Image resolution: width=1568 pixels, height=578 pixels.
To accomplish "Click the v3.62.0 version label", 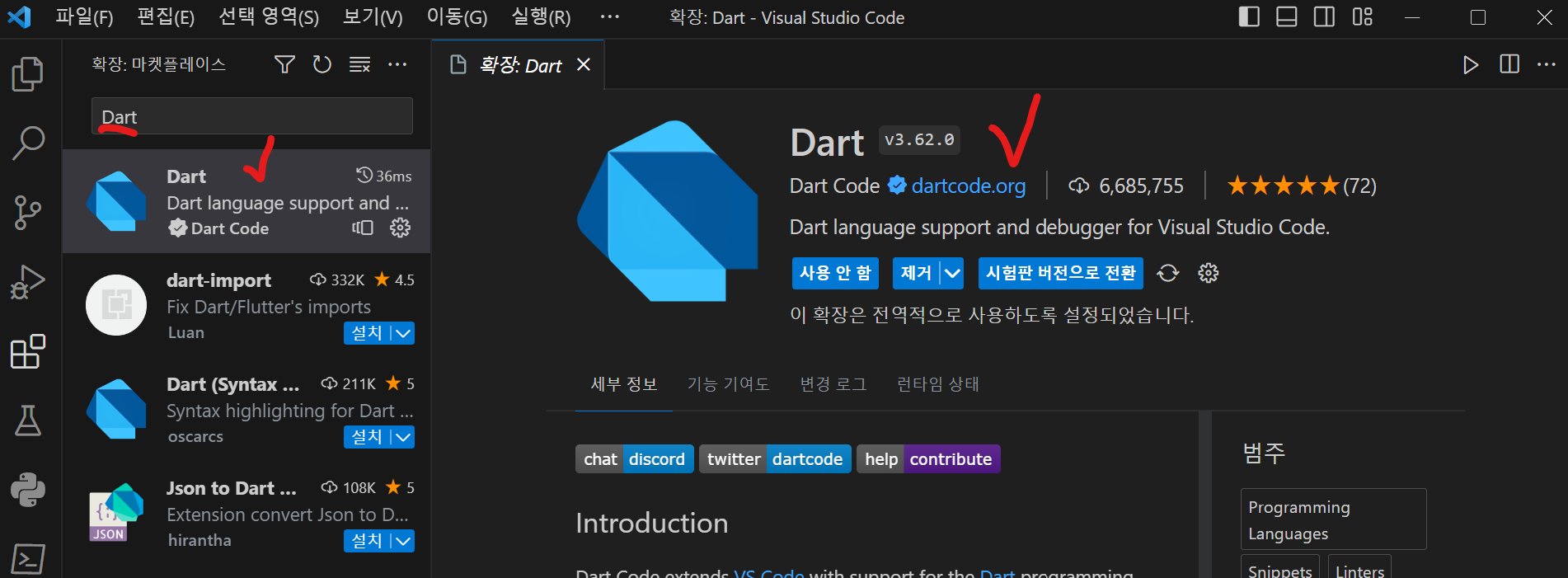I will point(919,140).
